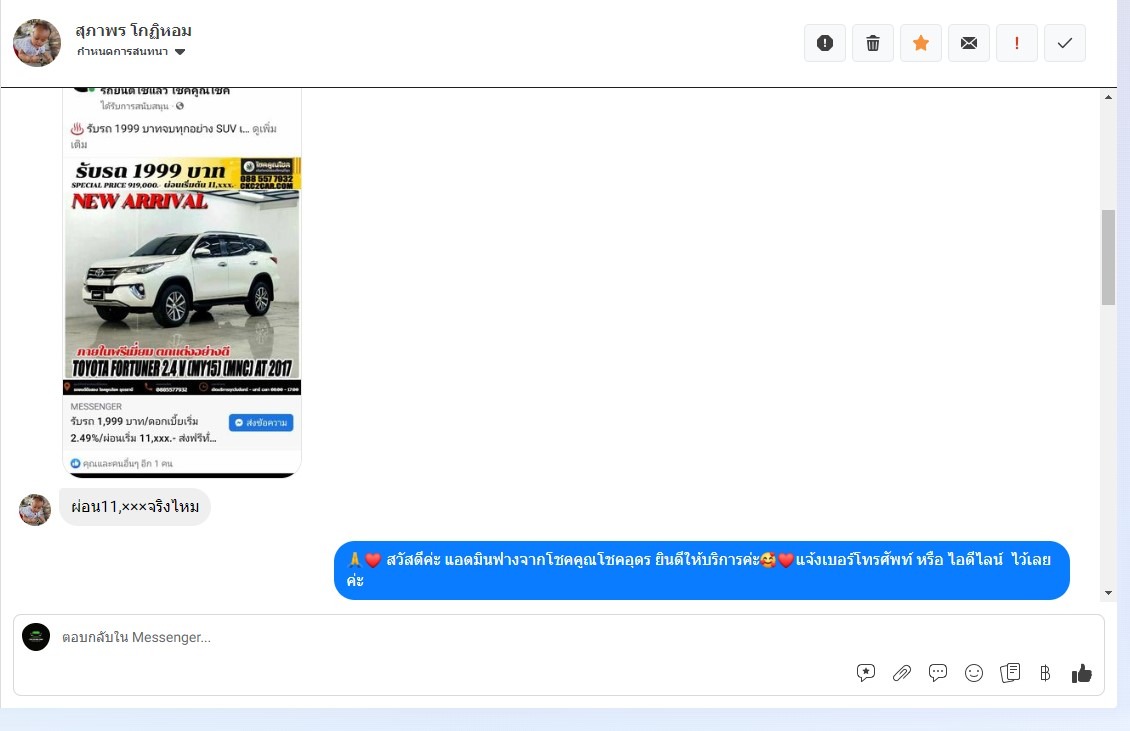Click the ส่งข้อความ button on the ad
Screen dimensions: 1130x731
(x=261, y=423)
